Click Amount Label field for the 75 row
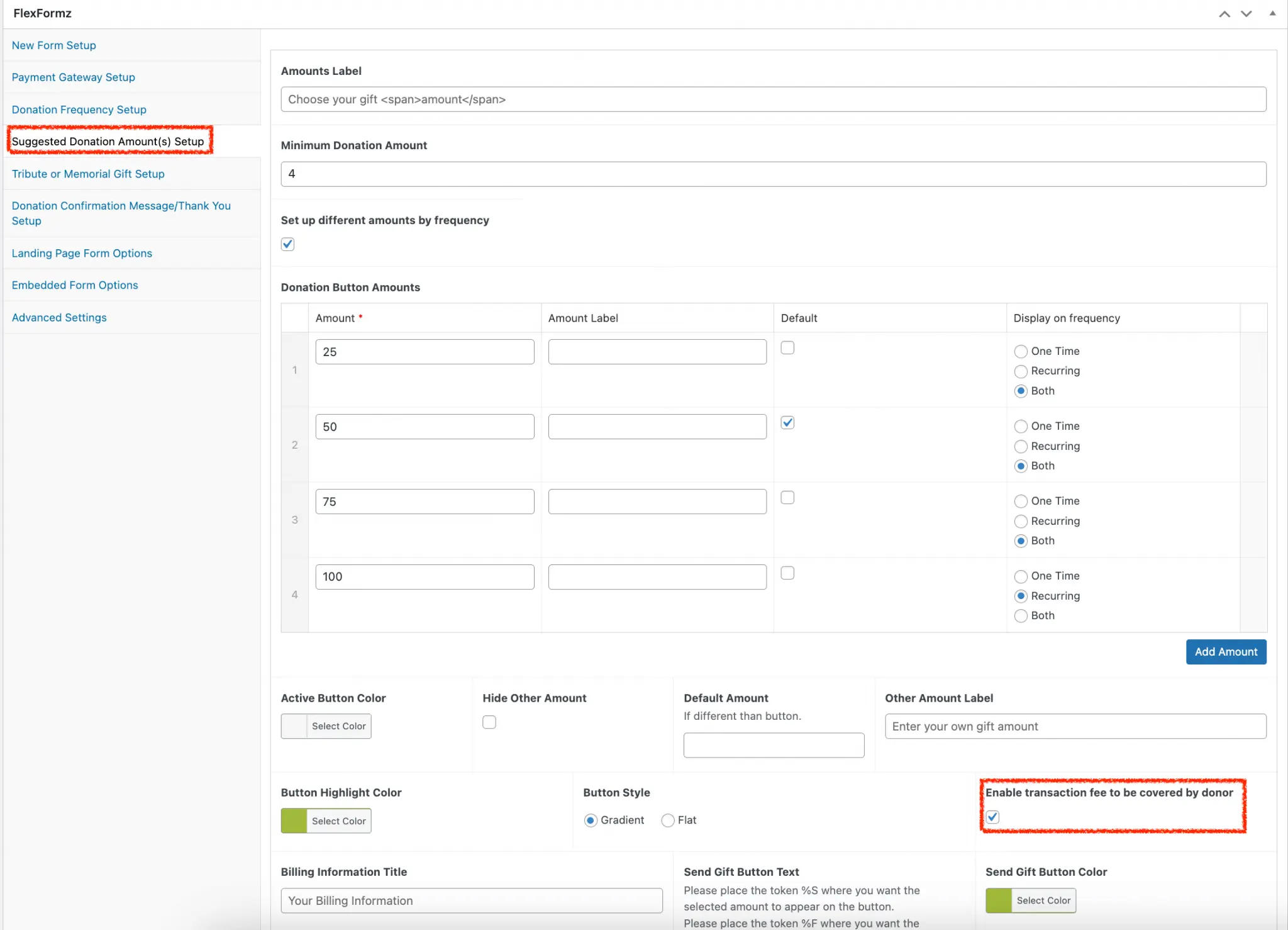Image resolution: width=1288 pixels, height=930 pixels. point(657,502)
